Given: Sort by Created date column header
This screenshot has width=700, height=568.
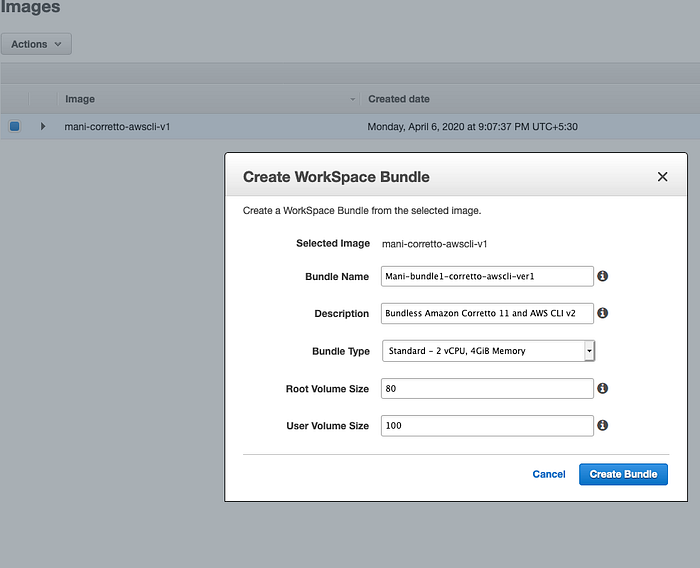Looking at the screenshot, I should coord(399,99).
